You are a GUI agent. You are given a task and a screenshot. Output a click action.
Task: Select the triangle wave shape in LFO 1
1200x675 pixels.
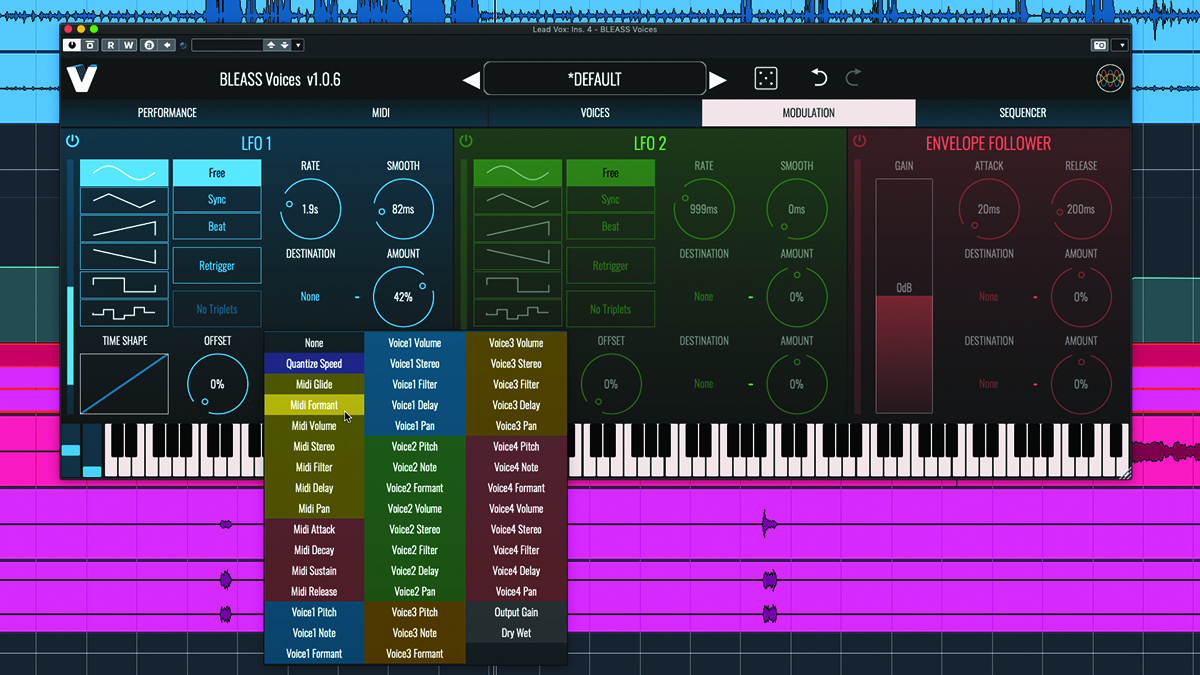[x=124, y=200]
